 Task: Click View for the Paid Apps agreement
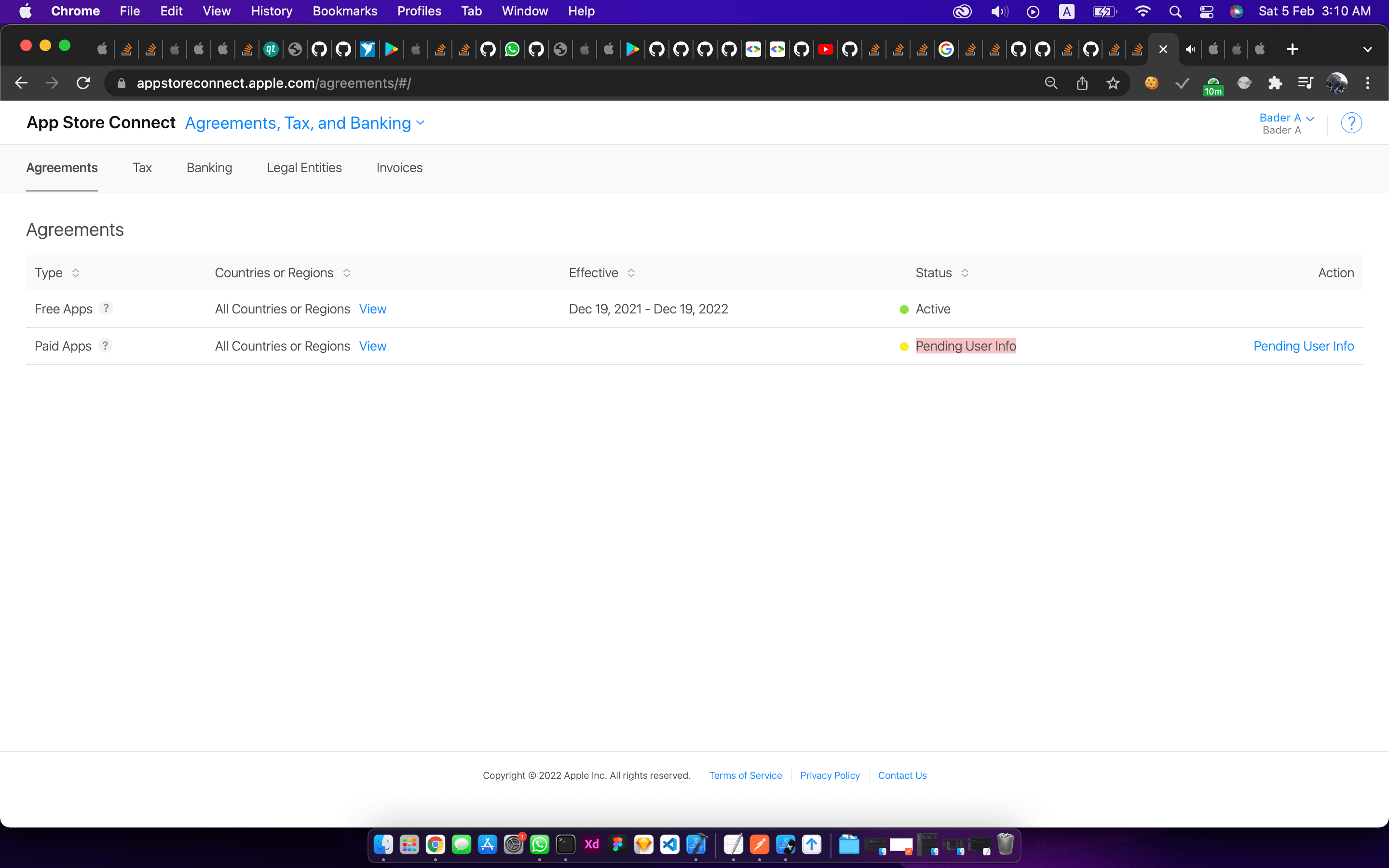372,346
